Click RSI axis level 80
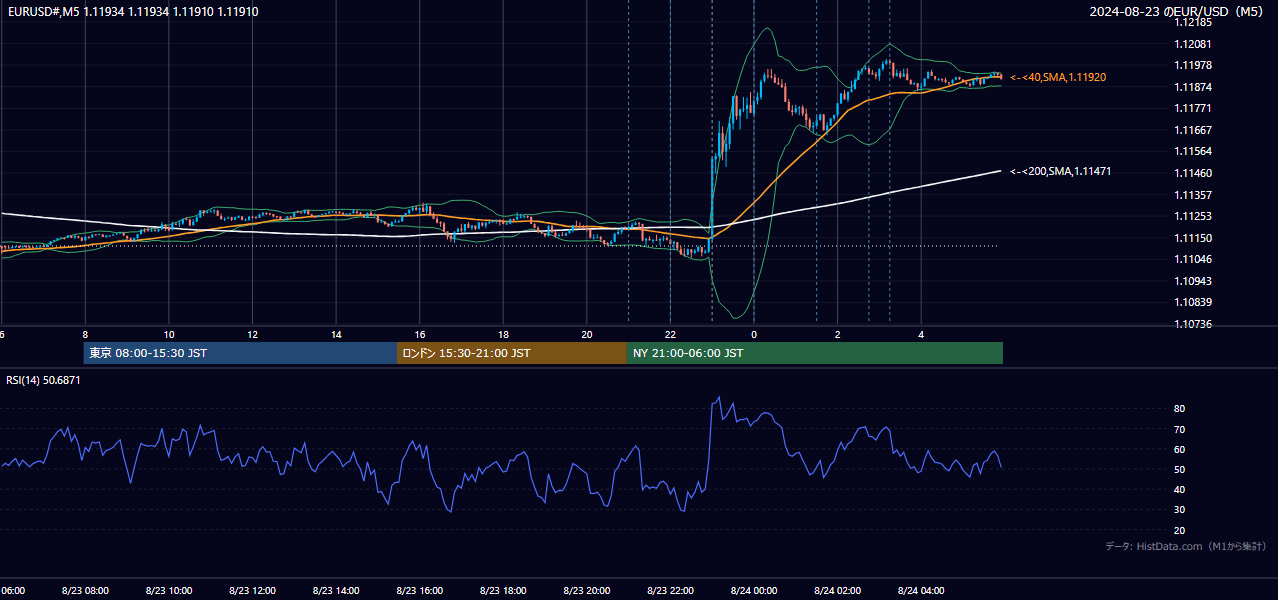The height and width of the screenshot is (600, 1278). point(1180,409)
